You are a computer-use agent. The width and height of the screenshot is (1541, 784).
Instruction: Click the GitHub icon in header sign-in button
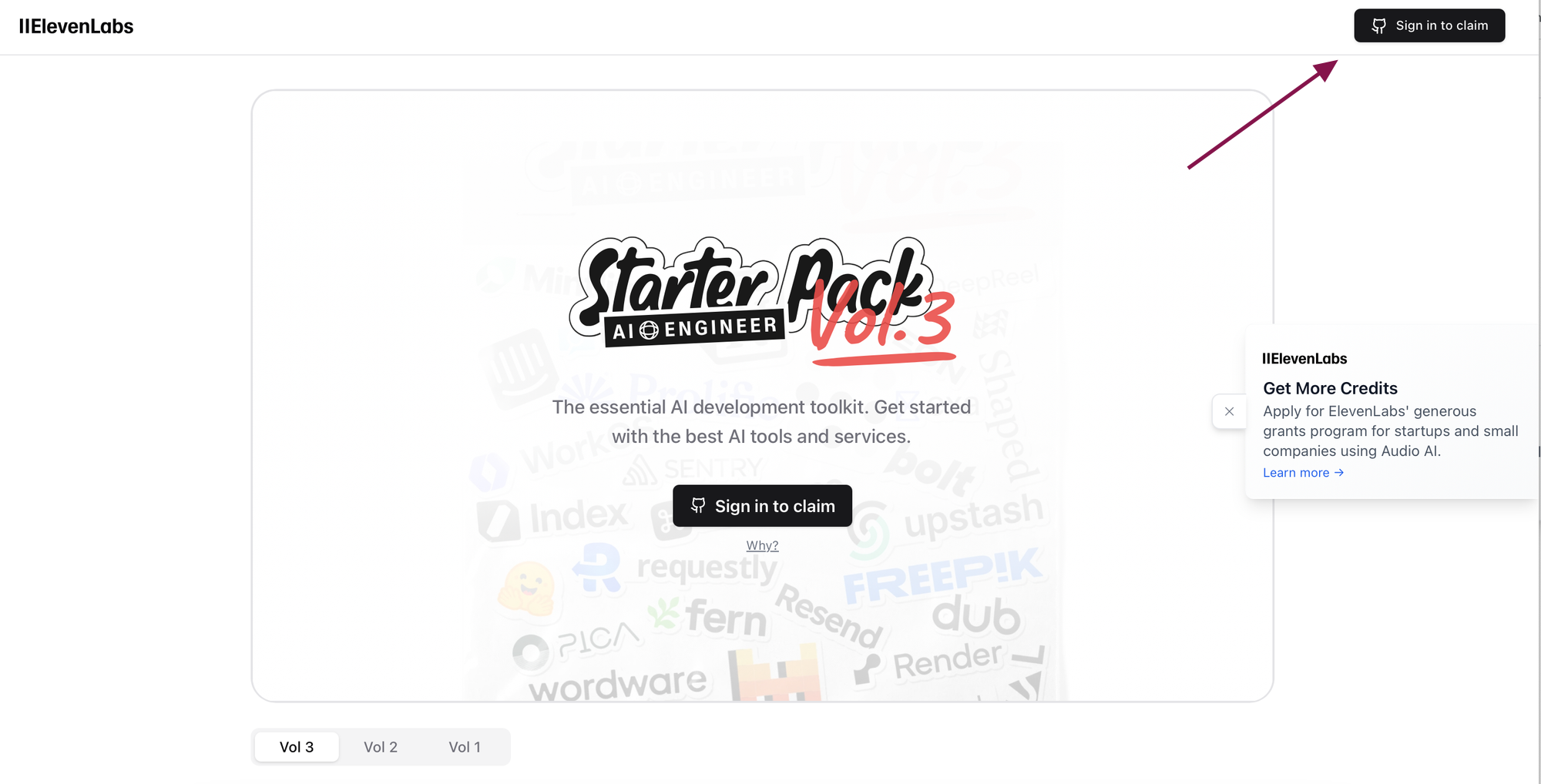tap(1379, 26)
